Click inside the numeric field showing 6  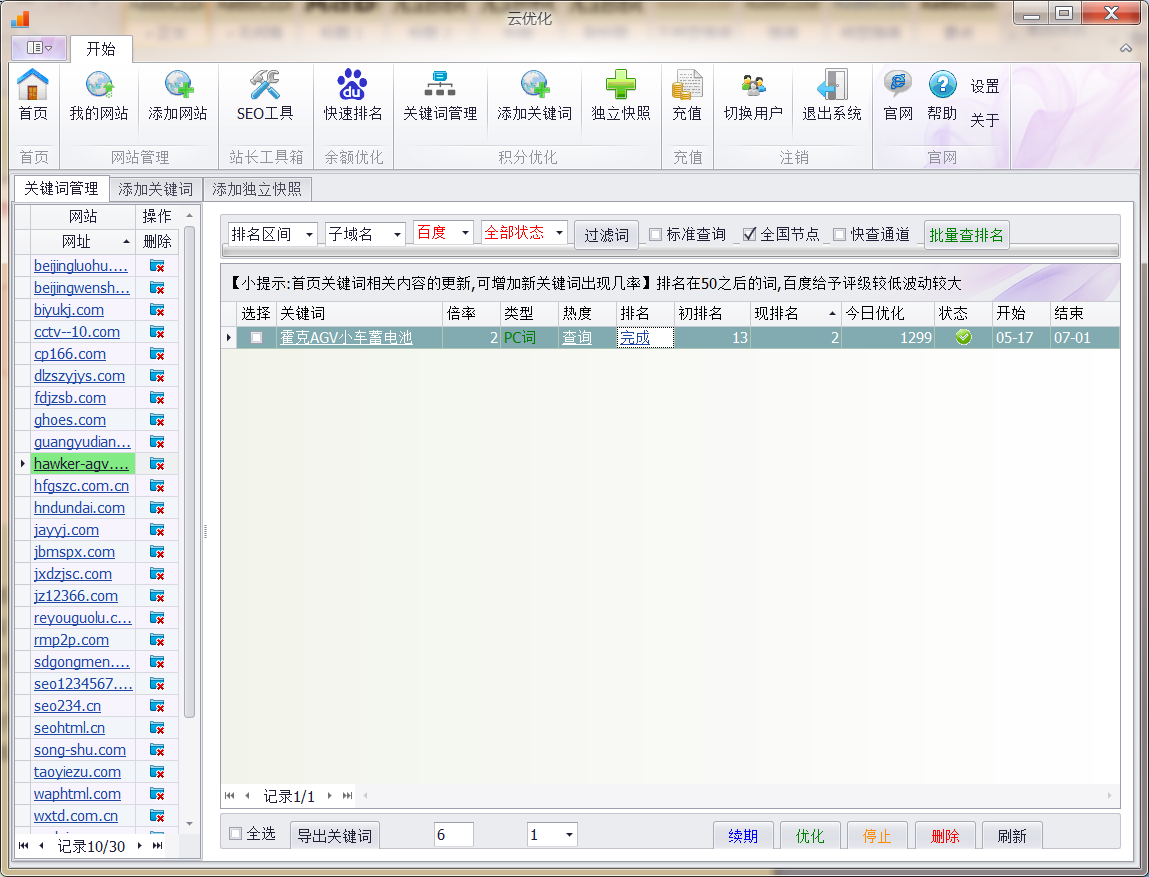click(453, 835)
